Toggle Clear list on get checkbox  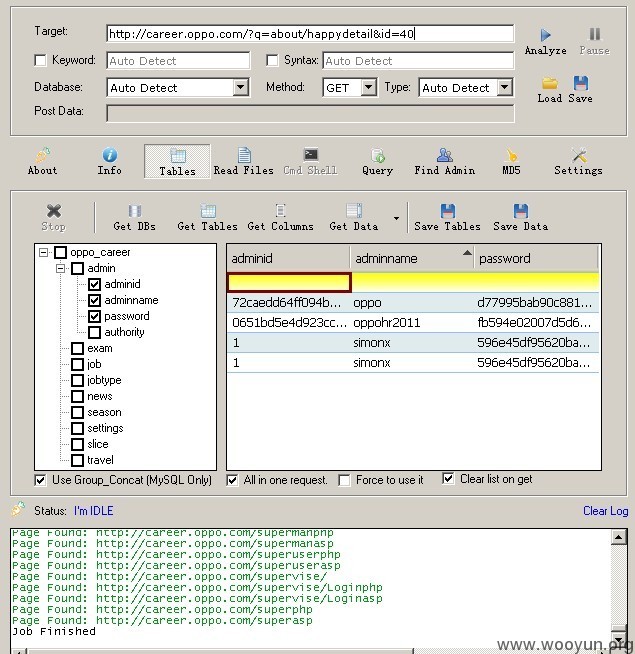(x=448, y=478)
